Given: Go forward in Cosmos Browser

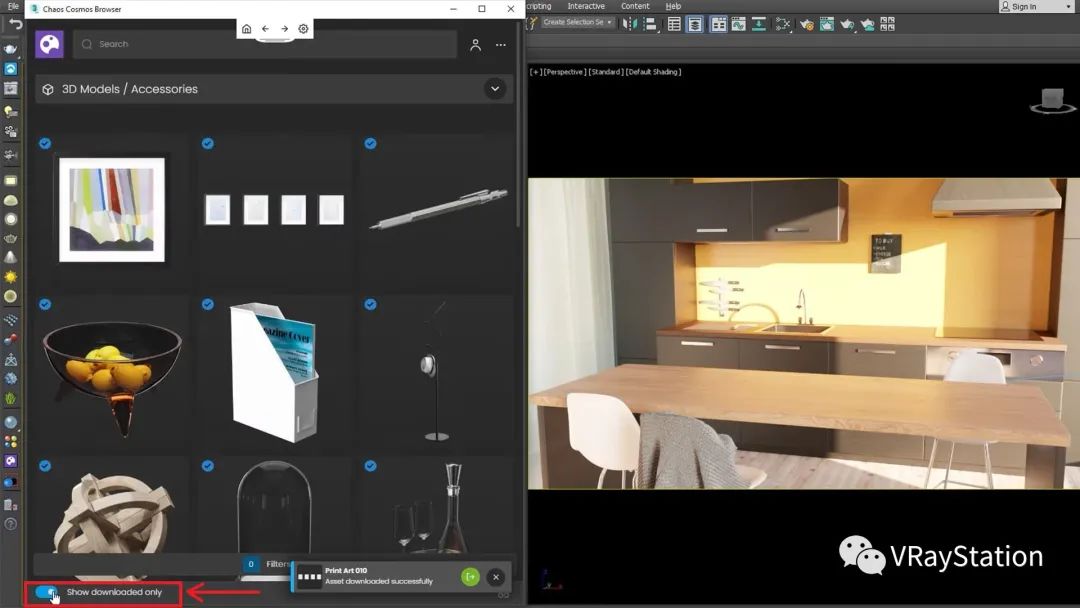Looking at the screenshot, I should 284,29.
